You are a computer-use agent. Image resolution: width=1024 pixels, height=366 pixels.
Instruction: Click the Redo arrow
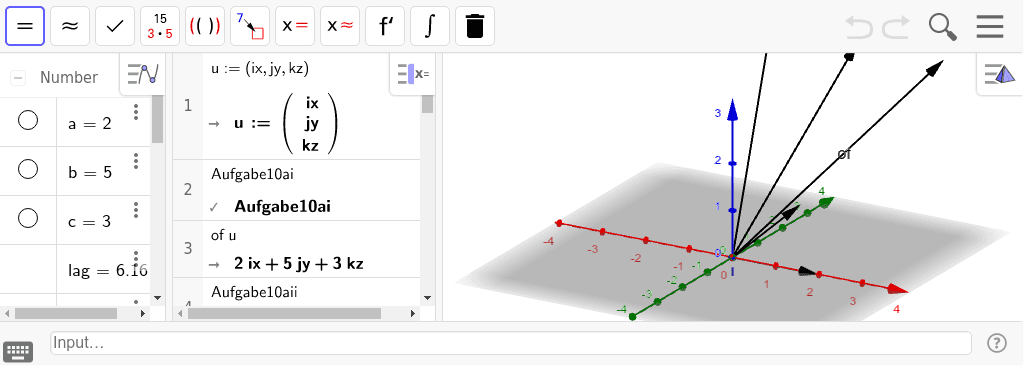tap(896, 27)
